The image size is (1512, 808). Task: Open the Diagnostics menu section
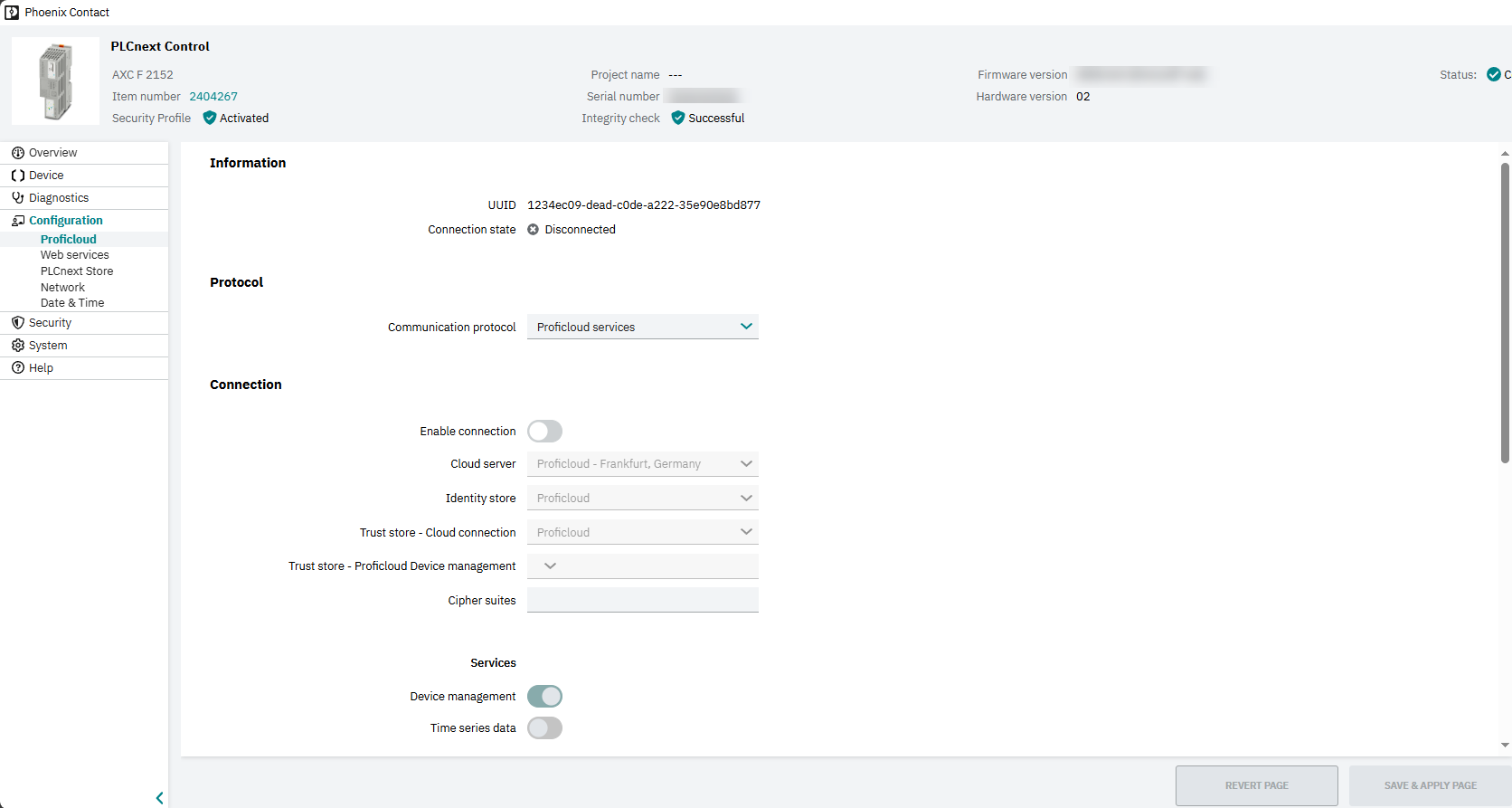tap(84, 198)
